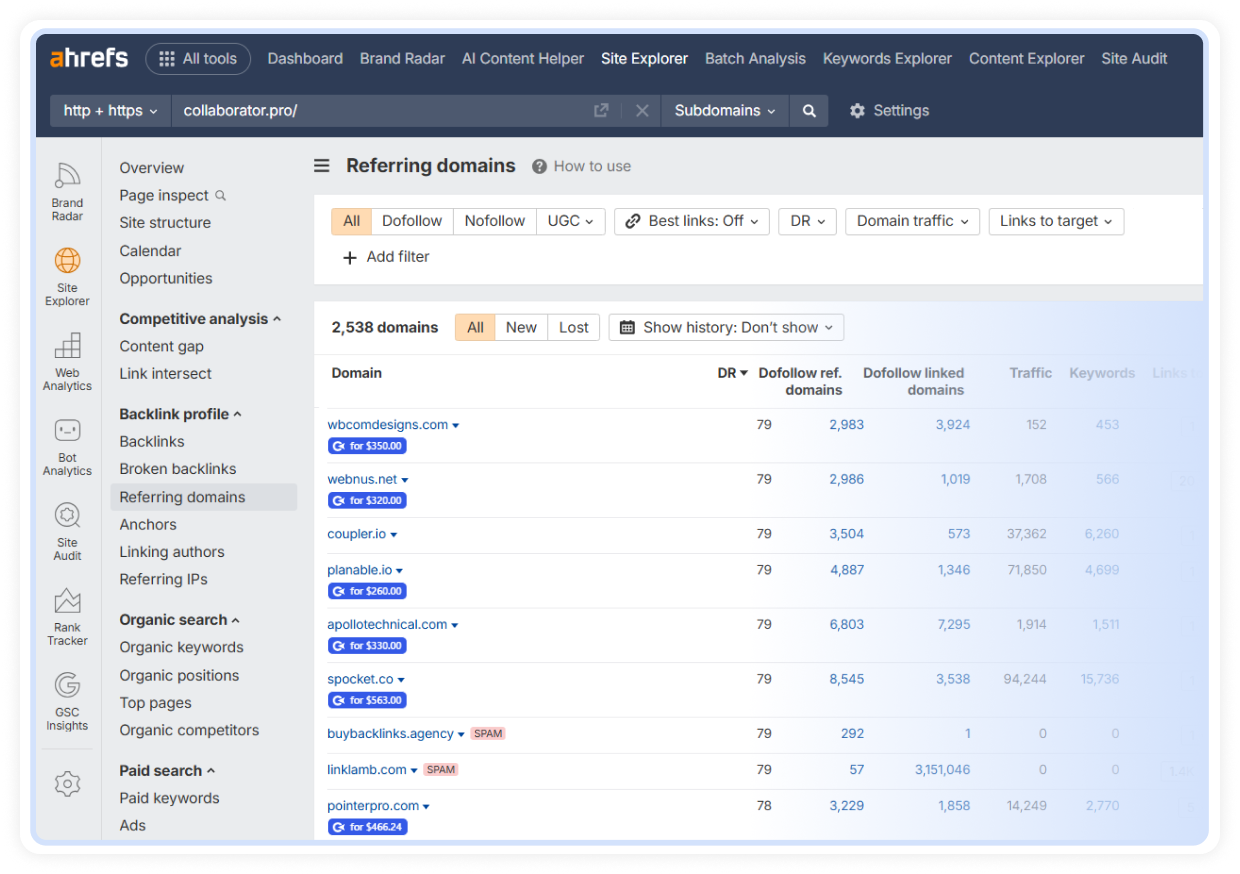Clear the URL with the X icon
This screenshot has height=874, width=1240.
(642, 111)
